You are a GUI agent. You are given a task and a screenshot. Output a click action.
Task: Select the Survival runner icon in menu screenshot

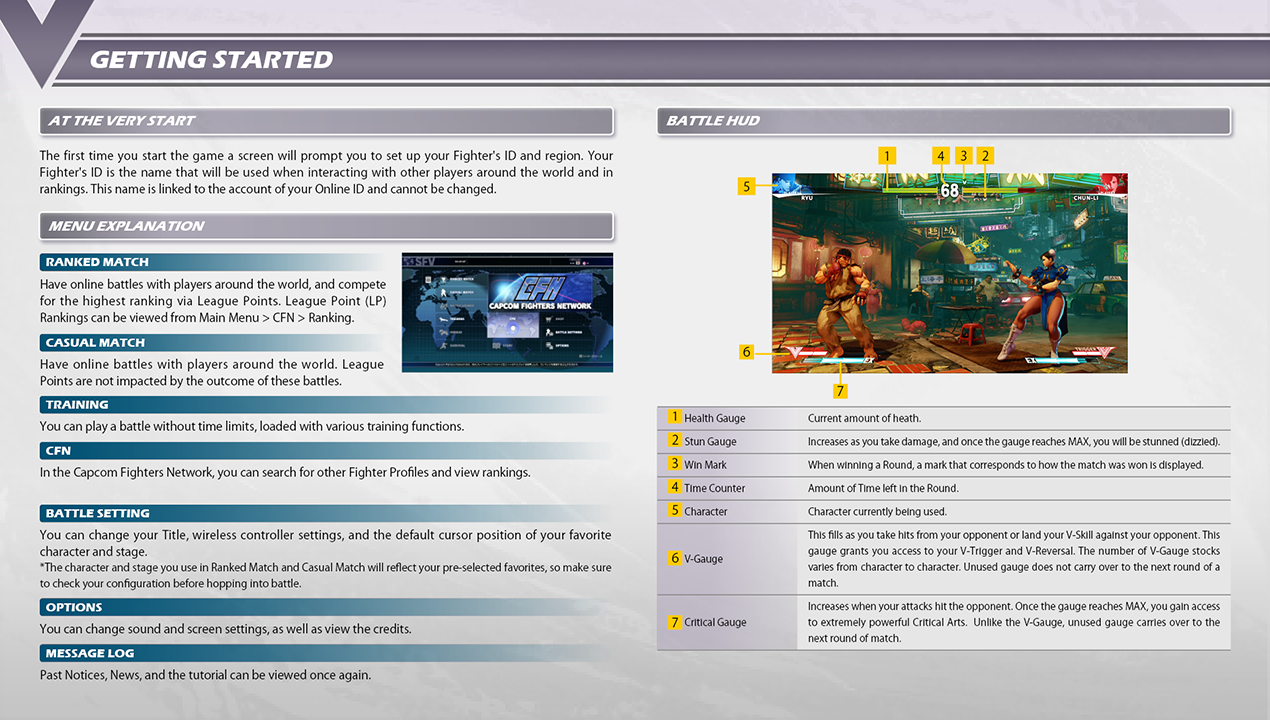pyautogui.click(x=443, y=346)
